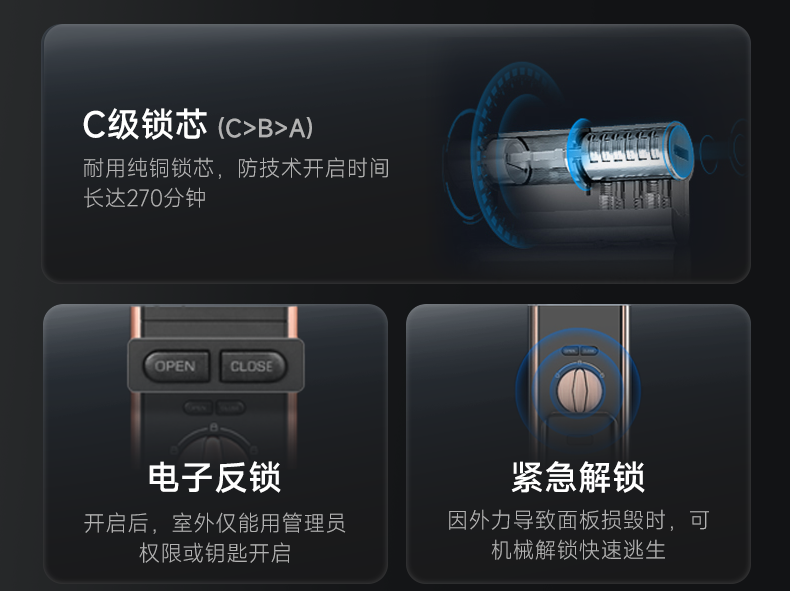This screenshot has height=591, width=790.
Task: Click the large CLOSE button
Action: tap(253, 366)
